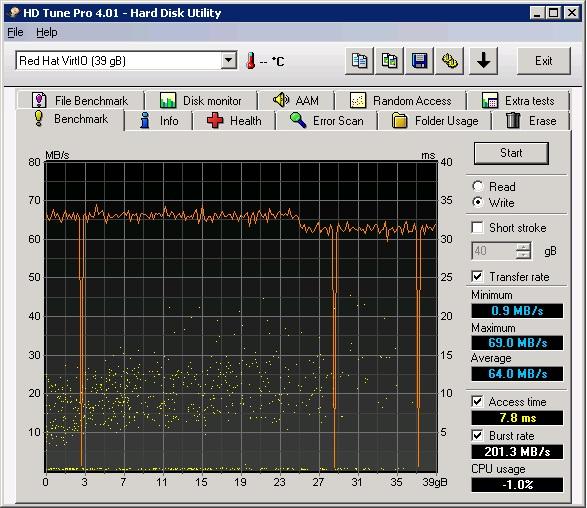Disable the Burst rate checkbox
Viewport: 587px width, 508px height.
(x=477, y=435)
